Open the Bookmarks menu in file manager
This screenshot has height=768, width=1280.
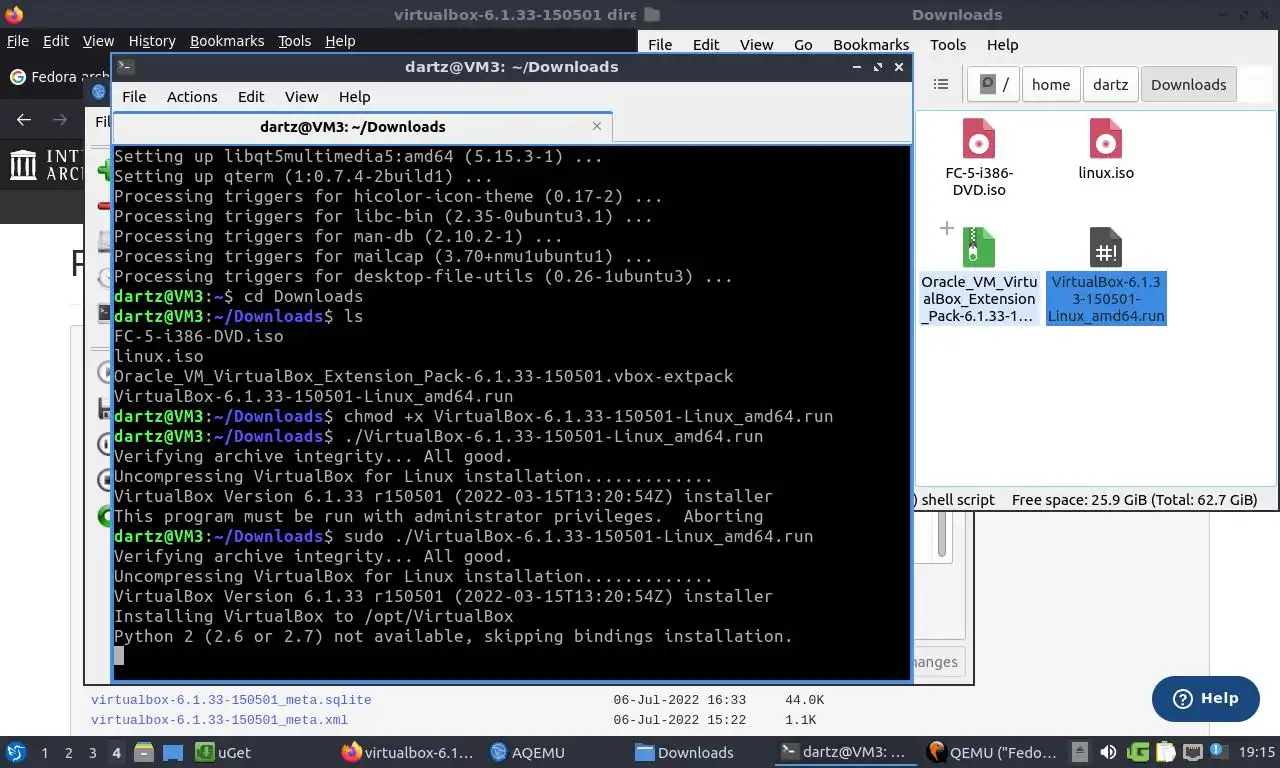pos(871,45)
